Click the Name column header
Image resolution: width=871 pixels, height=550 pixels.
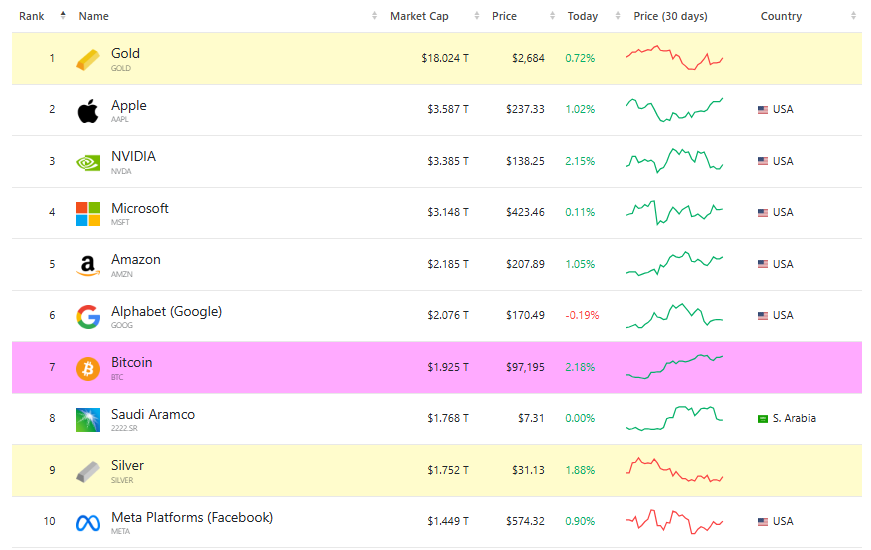(x=93, y=16)
